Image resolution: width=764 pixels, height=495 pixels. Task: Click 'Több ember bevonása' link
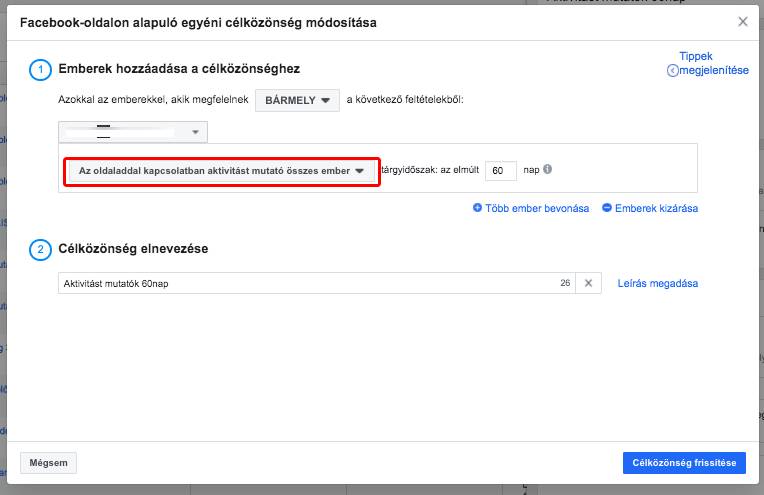pyautogui.click(x=537, y=209)
